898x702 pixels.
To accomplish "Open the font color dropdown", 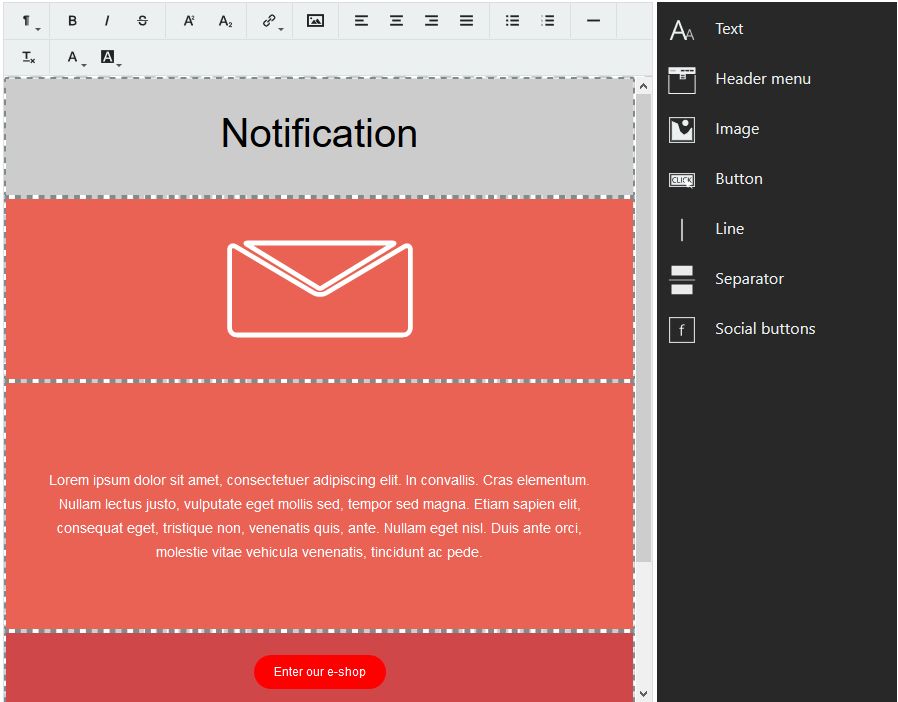I will click(x=75, y=58).
